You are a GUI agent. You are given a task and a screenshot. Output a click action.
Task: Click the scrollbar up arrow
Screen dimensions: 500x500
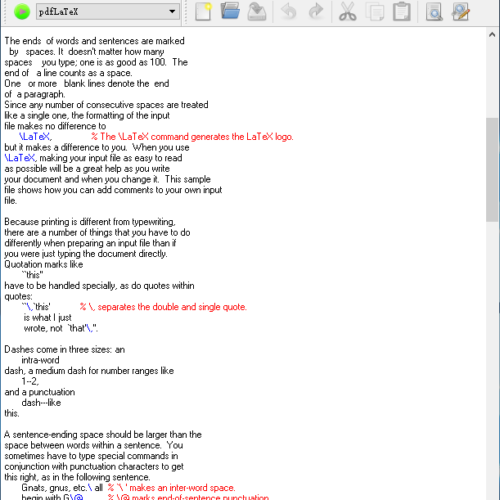(492, 34)
